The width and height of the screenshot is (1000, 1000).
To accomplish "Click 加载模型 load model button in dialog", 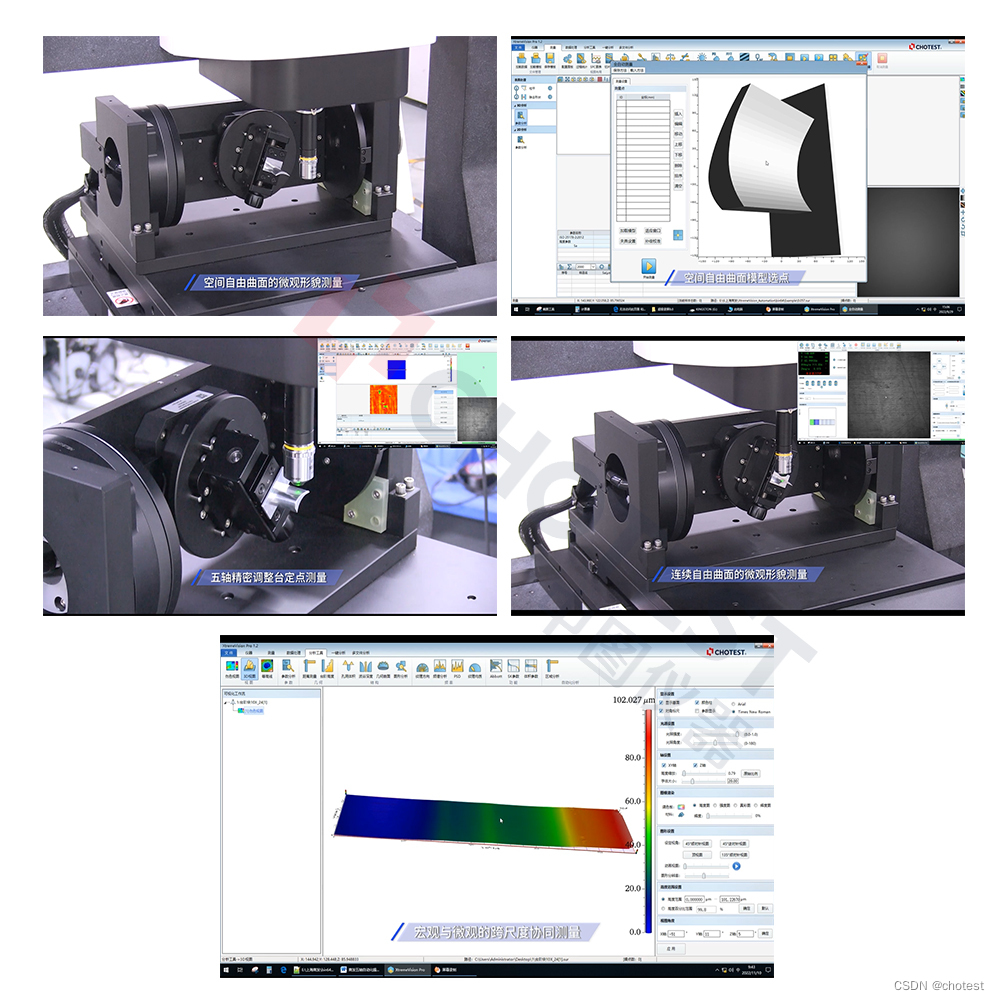I will tap(628, 230).
